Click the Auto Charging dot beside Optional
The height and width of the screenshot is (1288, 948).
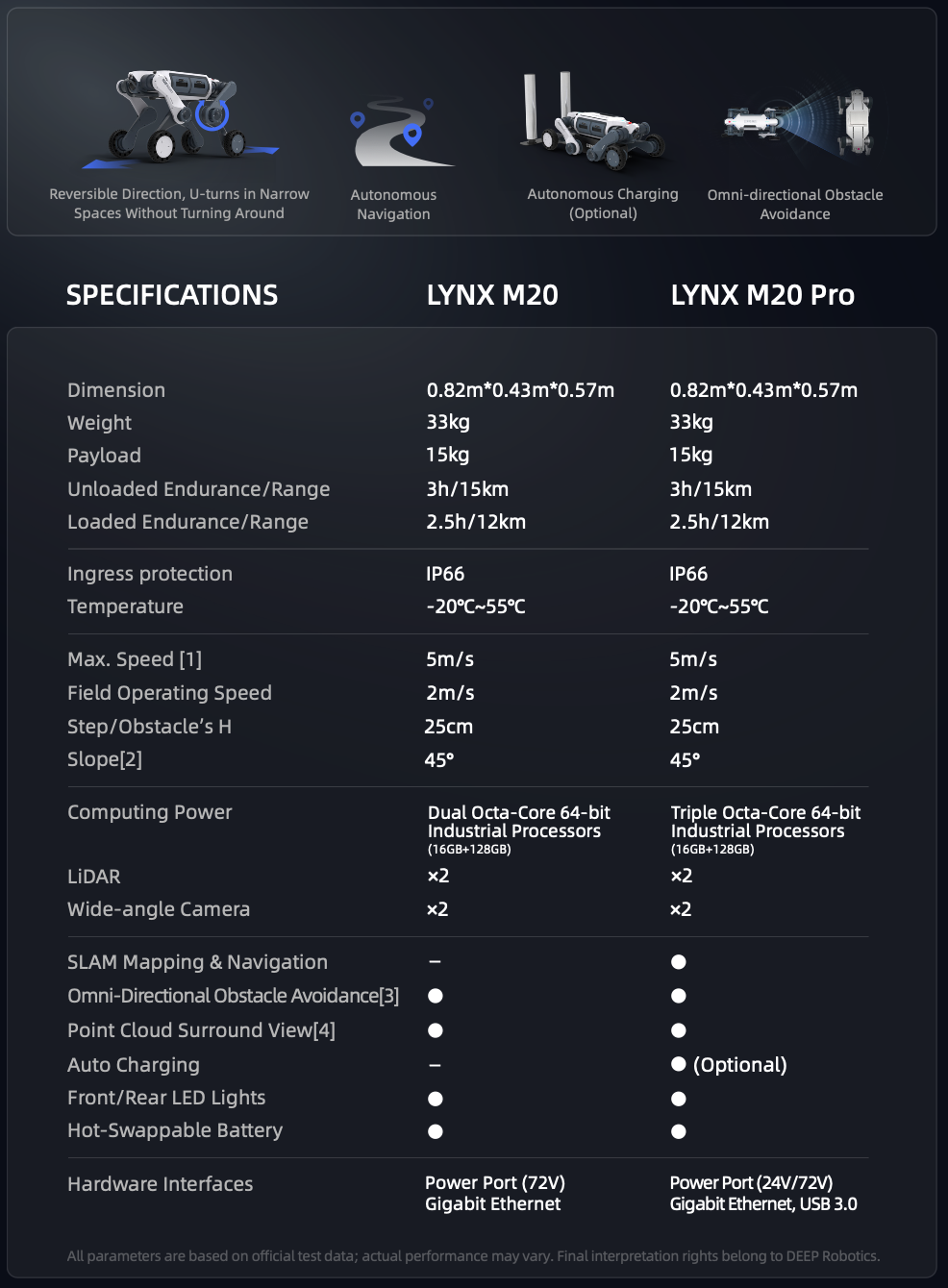[x=679, y=1064]
